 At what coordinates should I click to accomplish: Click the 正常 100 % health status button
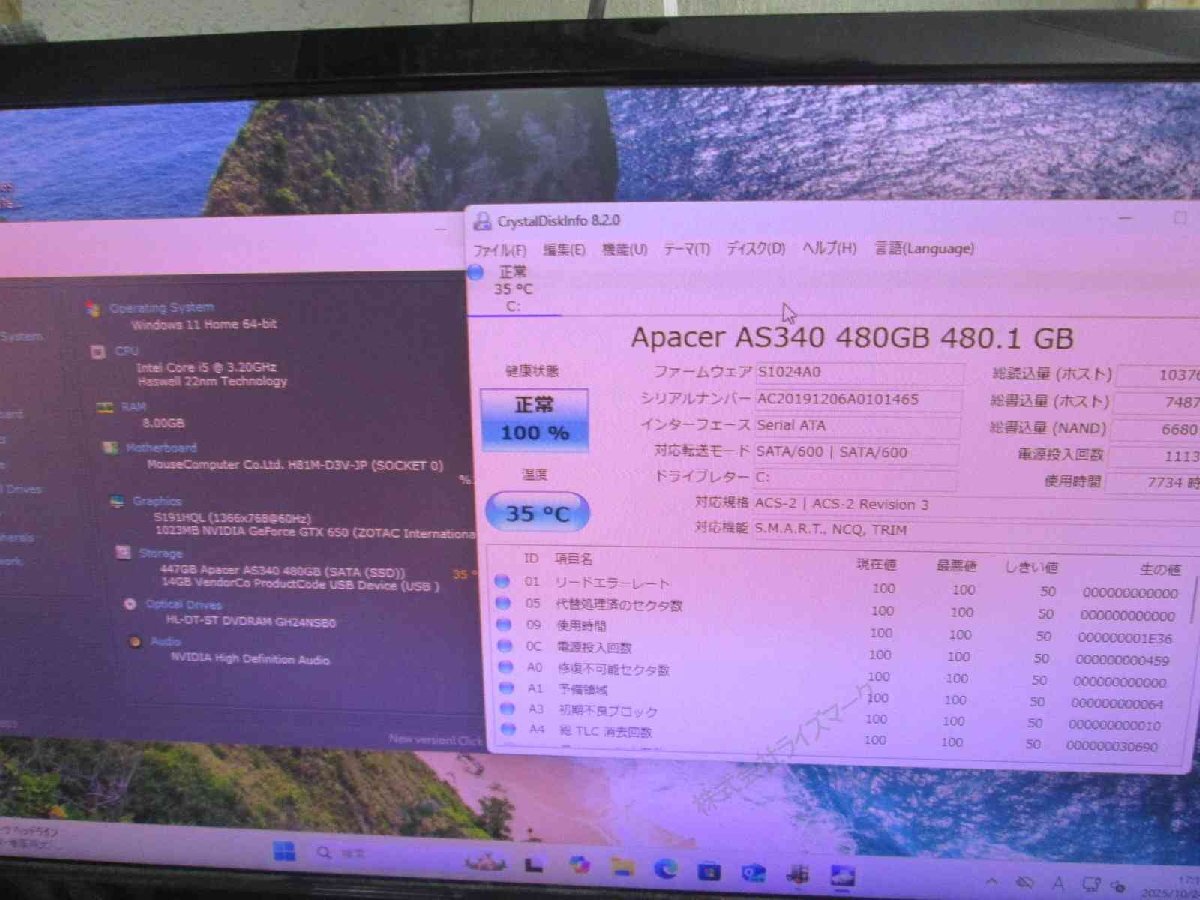[534, 420]
